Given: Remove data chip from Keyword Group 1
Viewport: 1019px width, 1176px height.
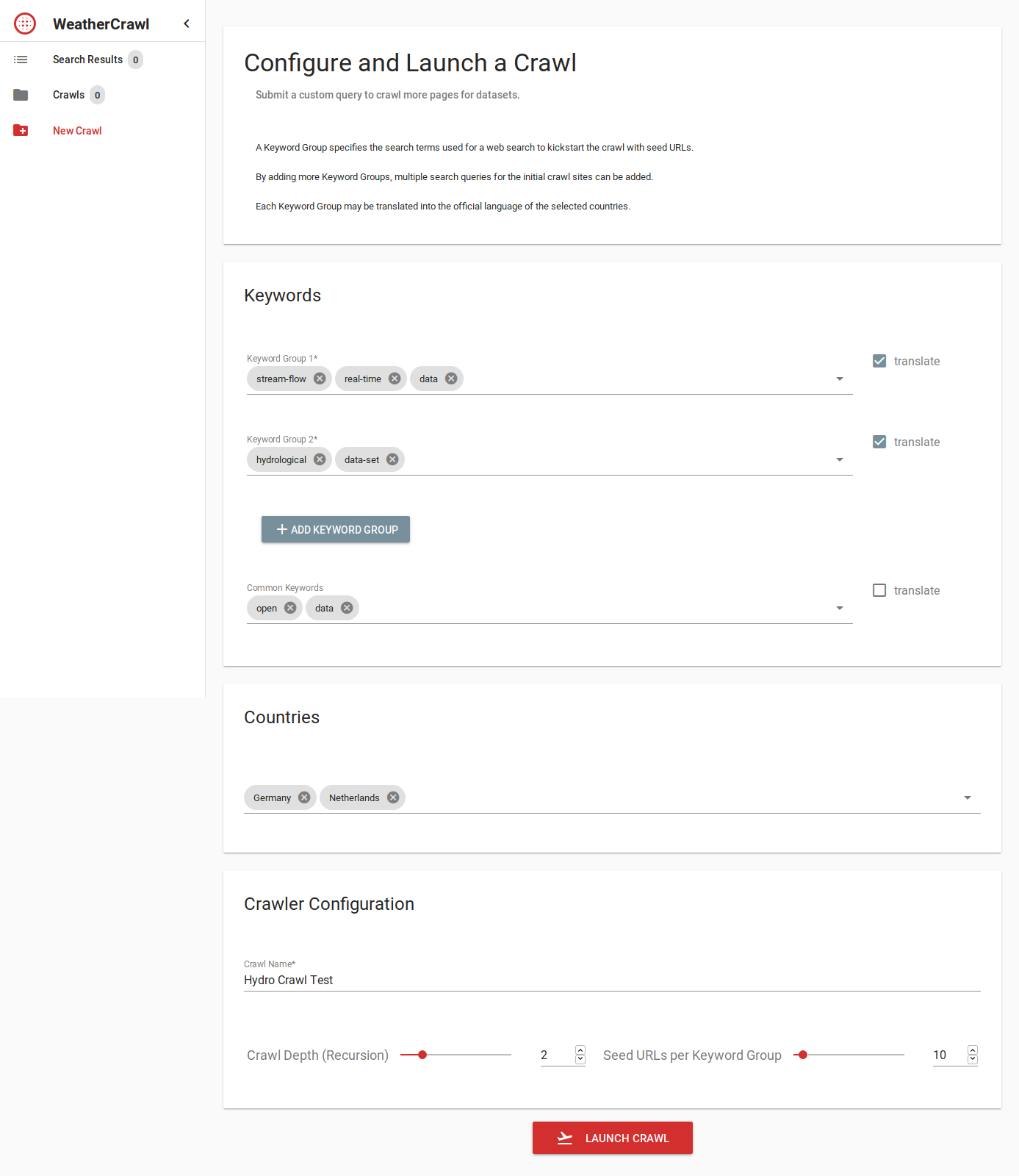Looking at the screenshot, I should pos(451,379).
